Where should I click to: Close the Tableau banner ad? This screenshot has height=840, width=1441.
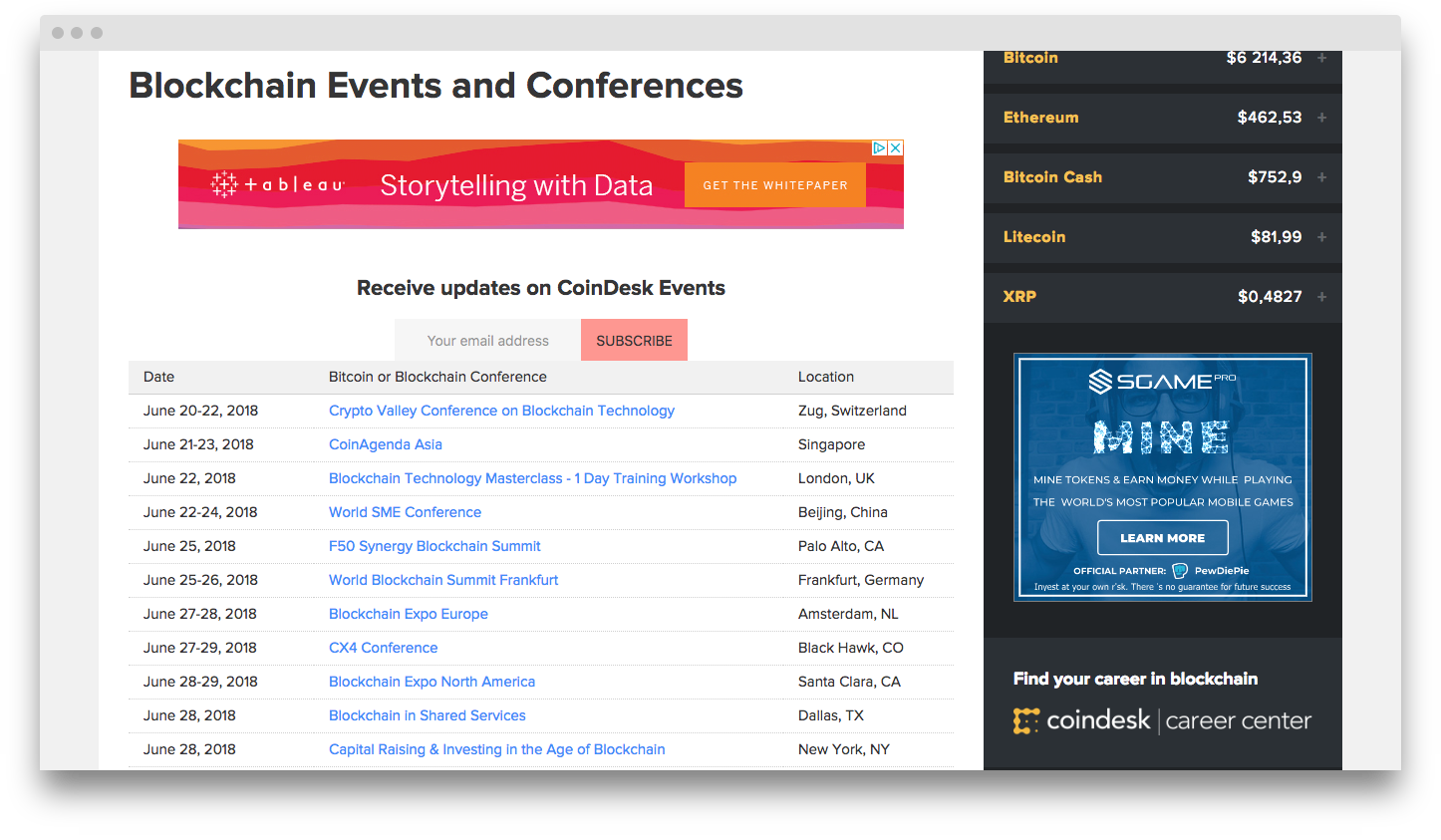[x=896, y=147]
